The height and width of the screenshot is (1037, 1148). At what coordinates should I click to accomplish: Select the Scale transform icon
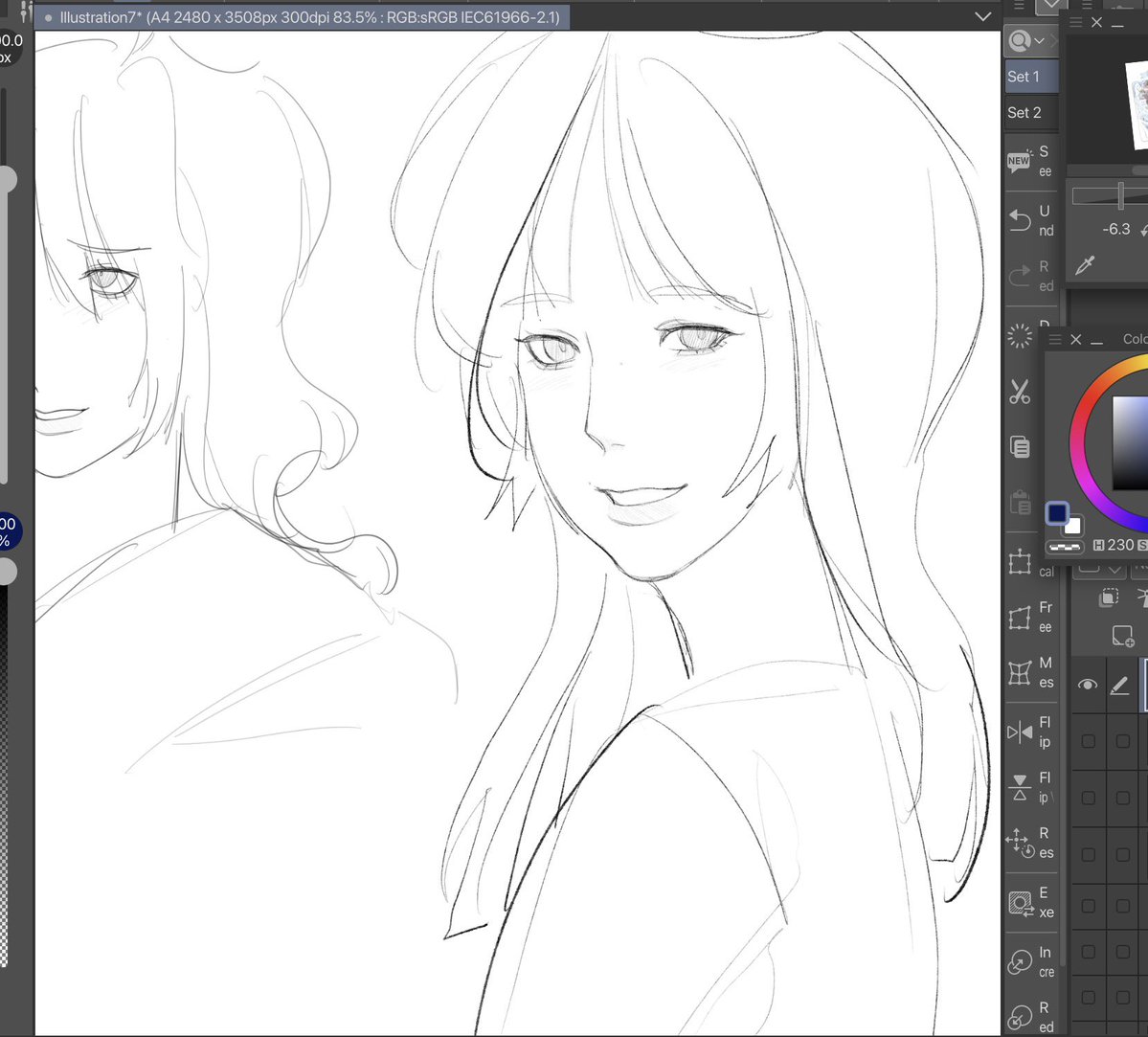1019,562
